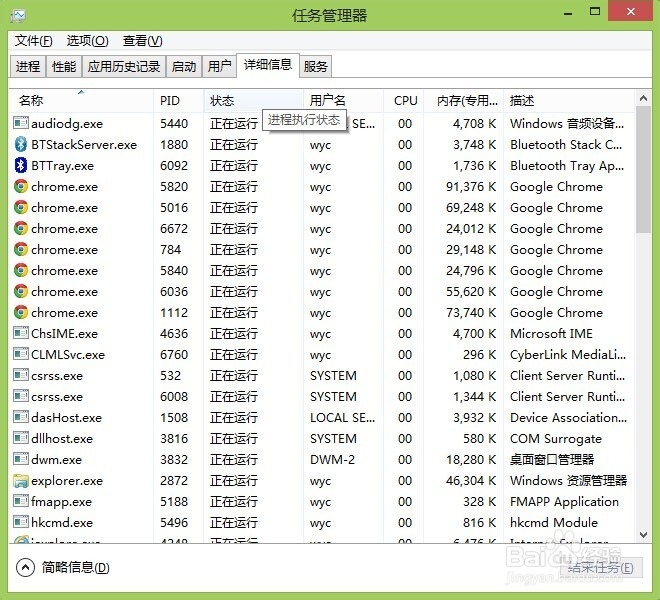The image size is (660, 600).
Task: Click the dllhost.exe process icon
Action: pos(21,438)
